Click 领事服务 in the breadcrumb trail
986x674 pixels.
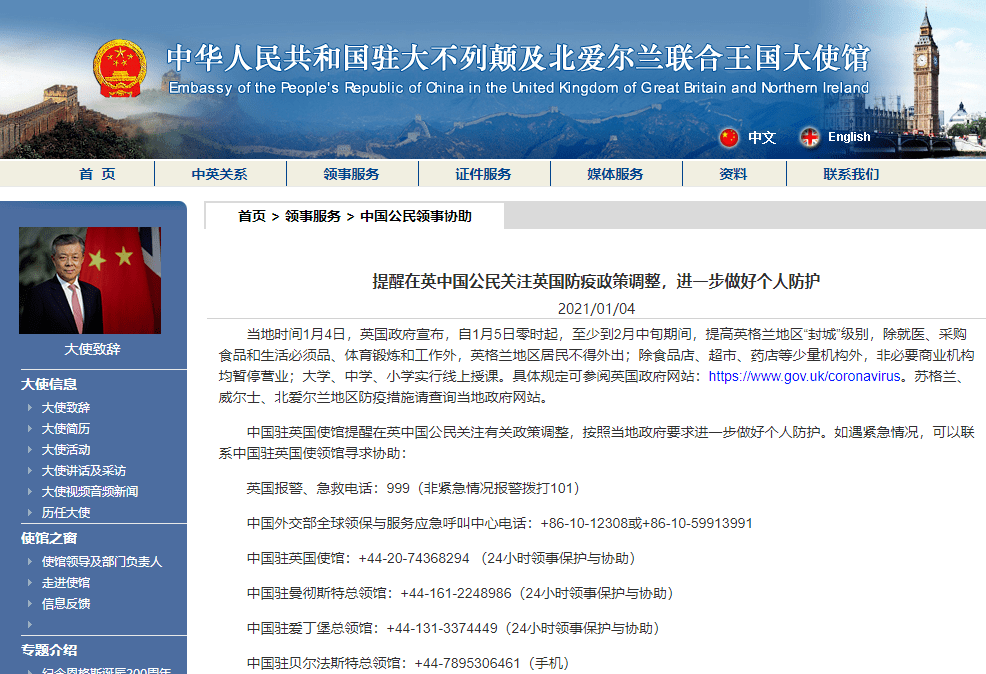313,216
